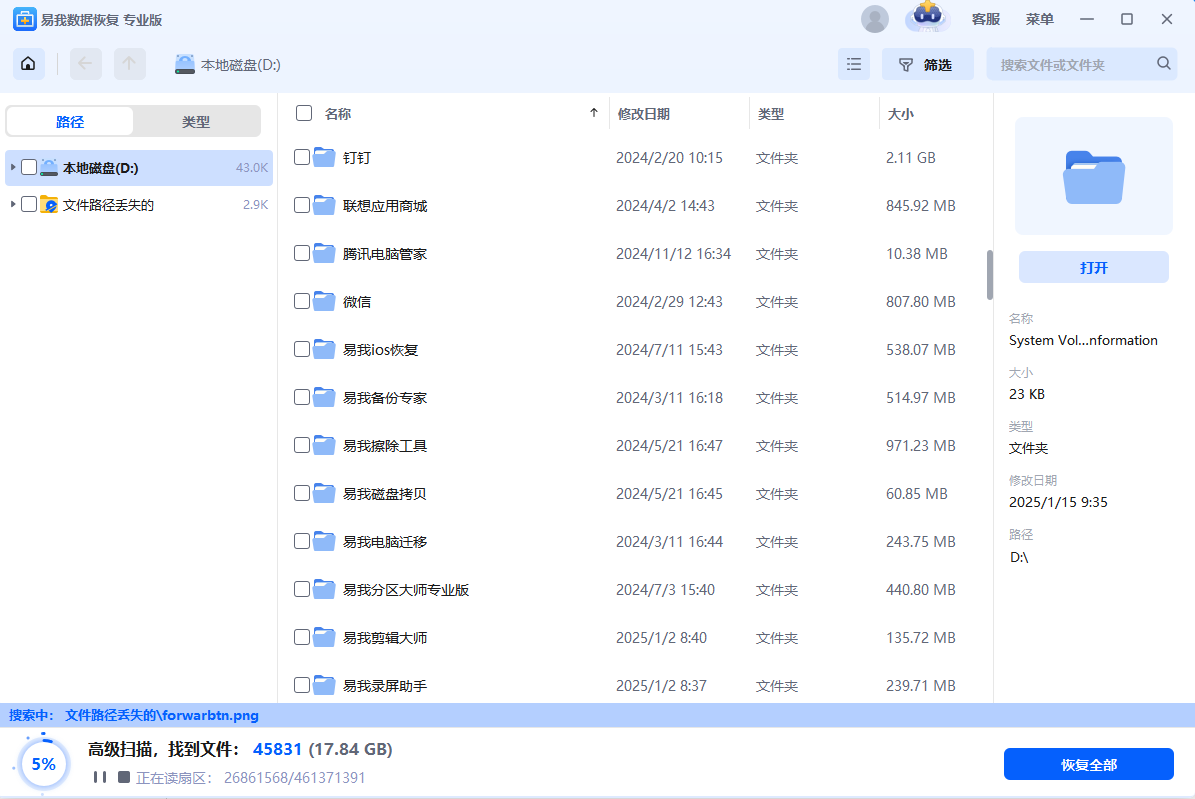
Task: Click the up-one-level arrow button
Action: (x=130, y=64)
